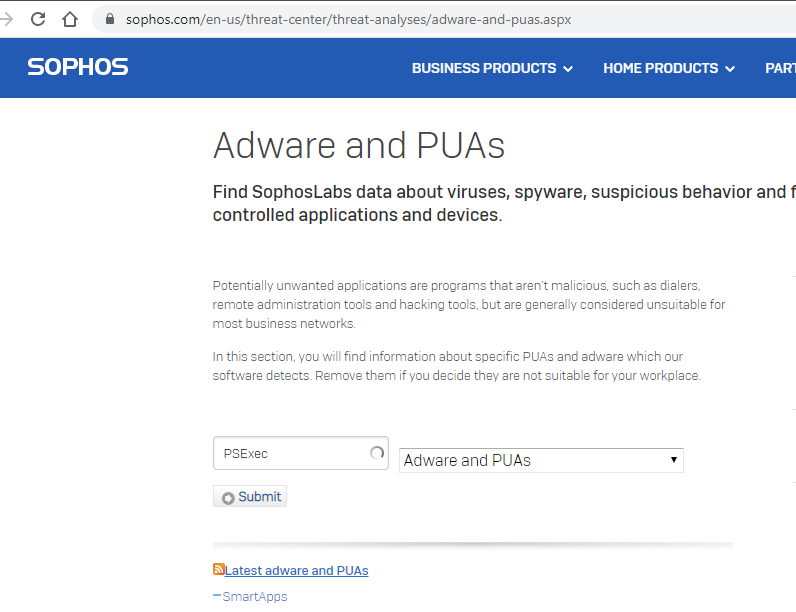796x612 pixels.
Task: Expand the Business Products chevron
Action: coord(568,69)
